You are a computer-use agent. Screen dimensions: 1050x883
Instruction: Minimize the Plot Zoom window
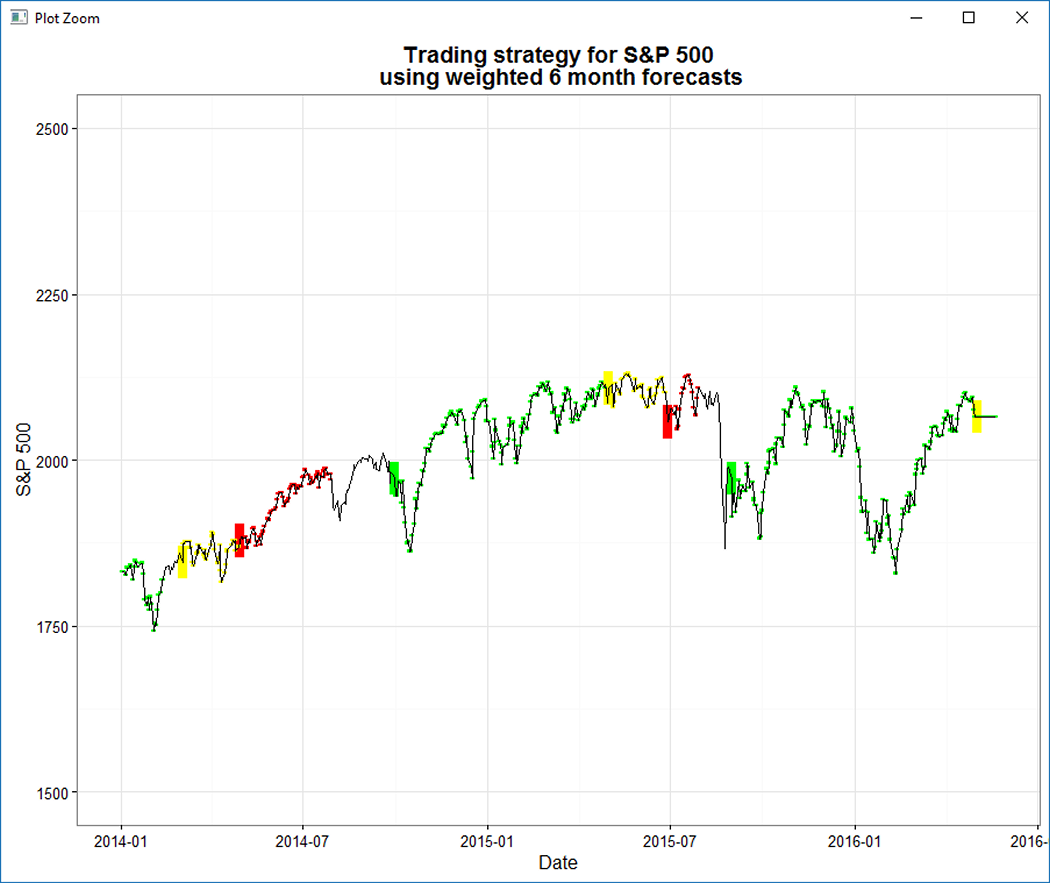(916, 18)
